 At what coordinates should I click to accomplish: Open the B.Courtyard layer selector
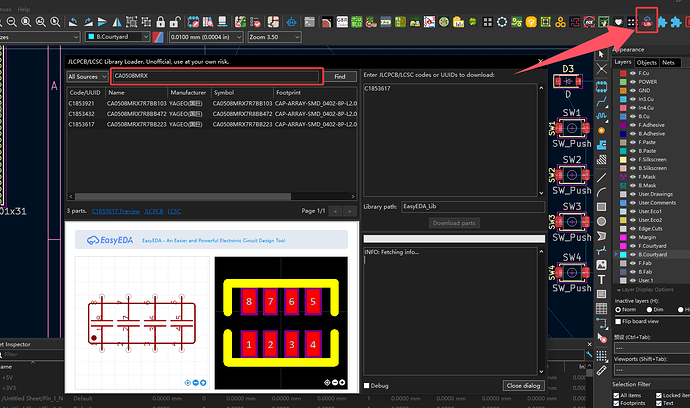(117, 37)
